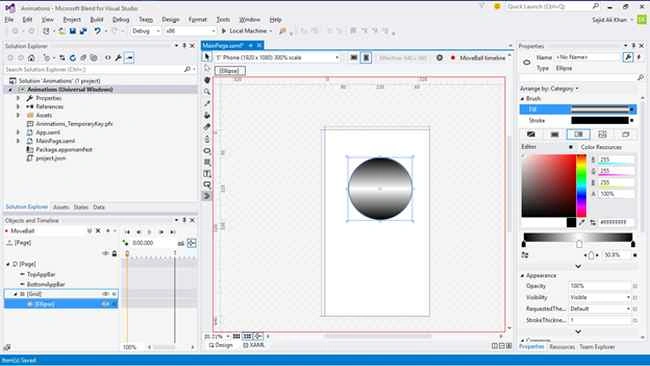
Task: Toggle recording indicator for MoveBall timeline
Action: click(x=453, y=58)
